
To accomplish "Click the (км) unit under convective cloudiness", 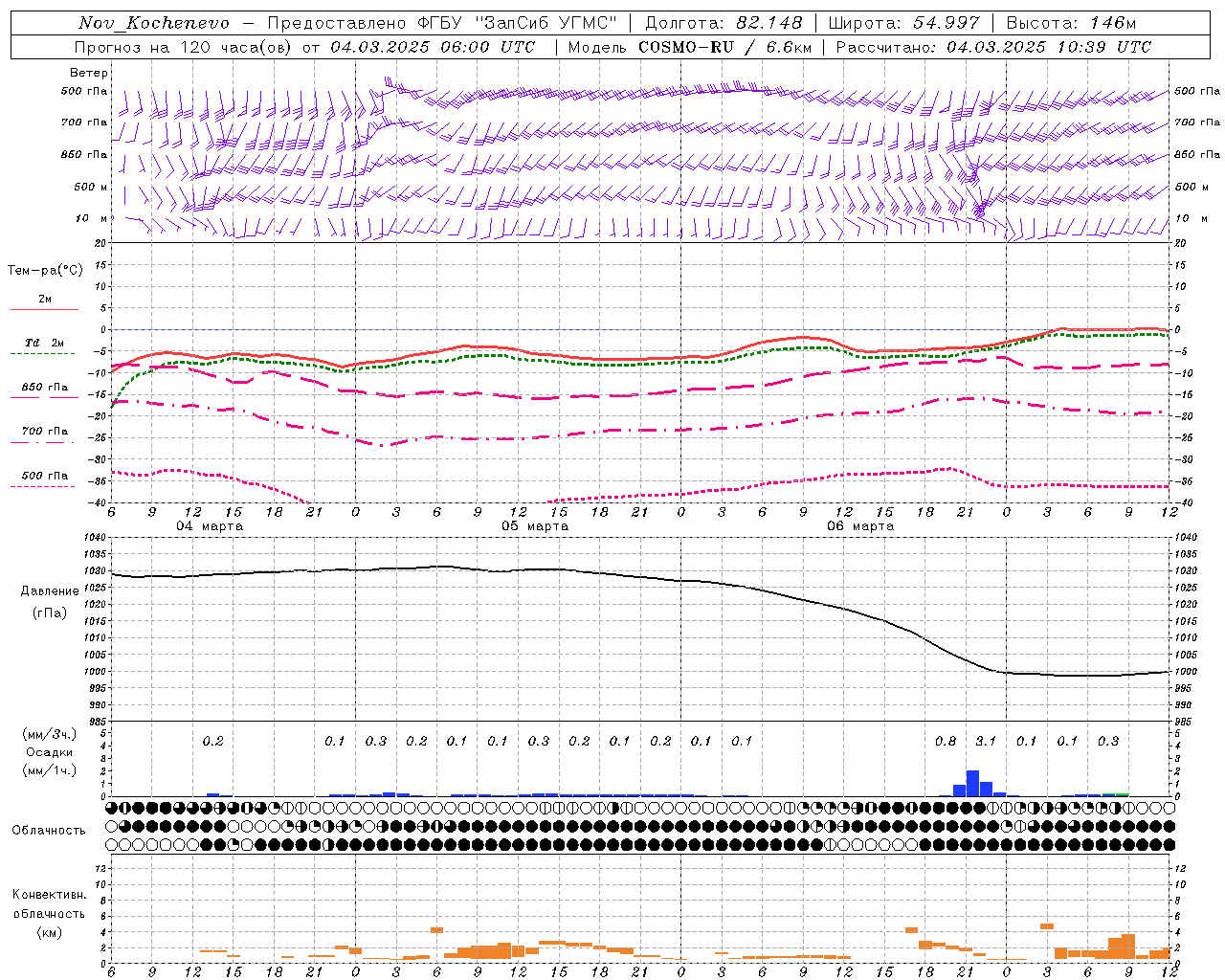I will (x=49, y=932).
